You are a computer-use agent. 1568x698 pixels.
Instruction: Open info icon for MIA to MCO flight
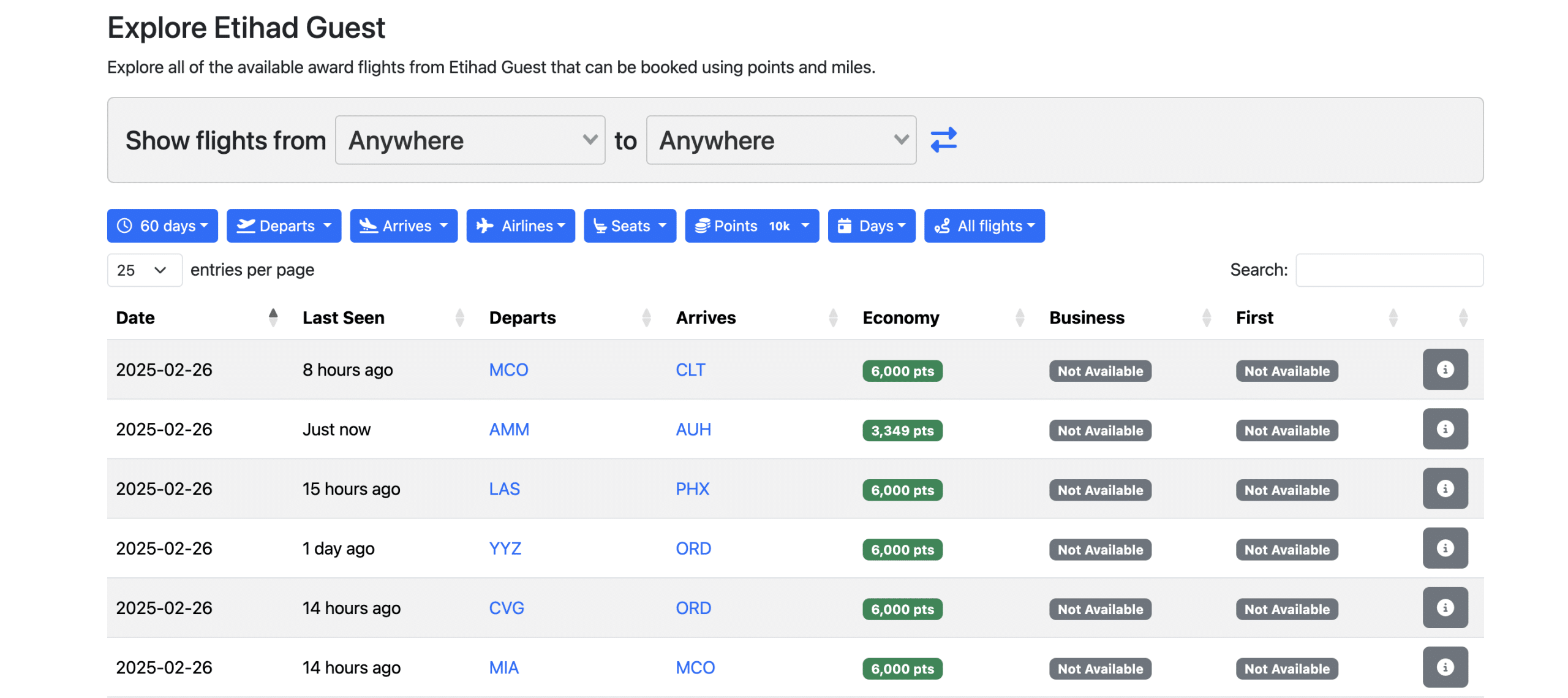[1444, 667]
